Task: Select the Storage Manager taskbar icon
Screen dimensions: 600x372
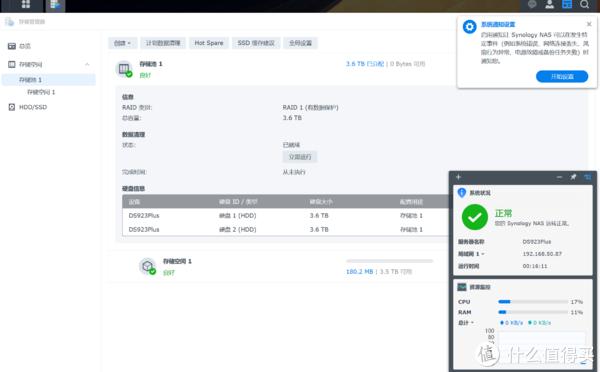Action: click(55, 5)
